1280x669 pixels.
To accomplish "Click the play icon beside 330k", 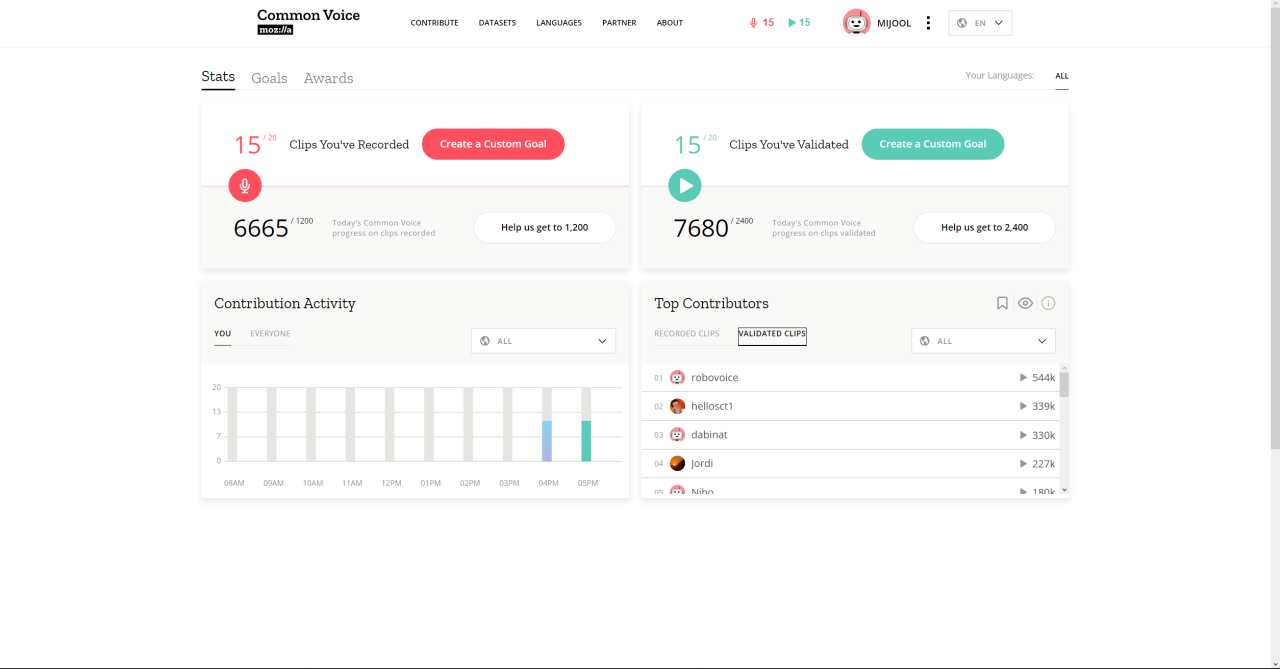I will [1023, 435].
